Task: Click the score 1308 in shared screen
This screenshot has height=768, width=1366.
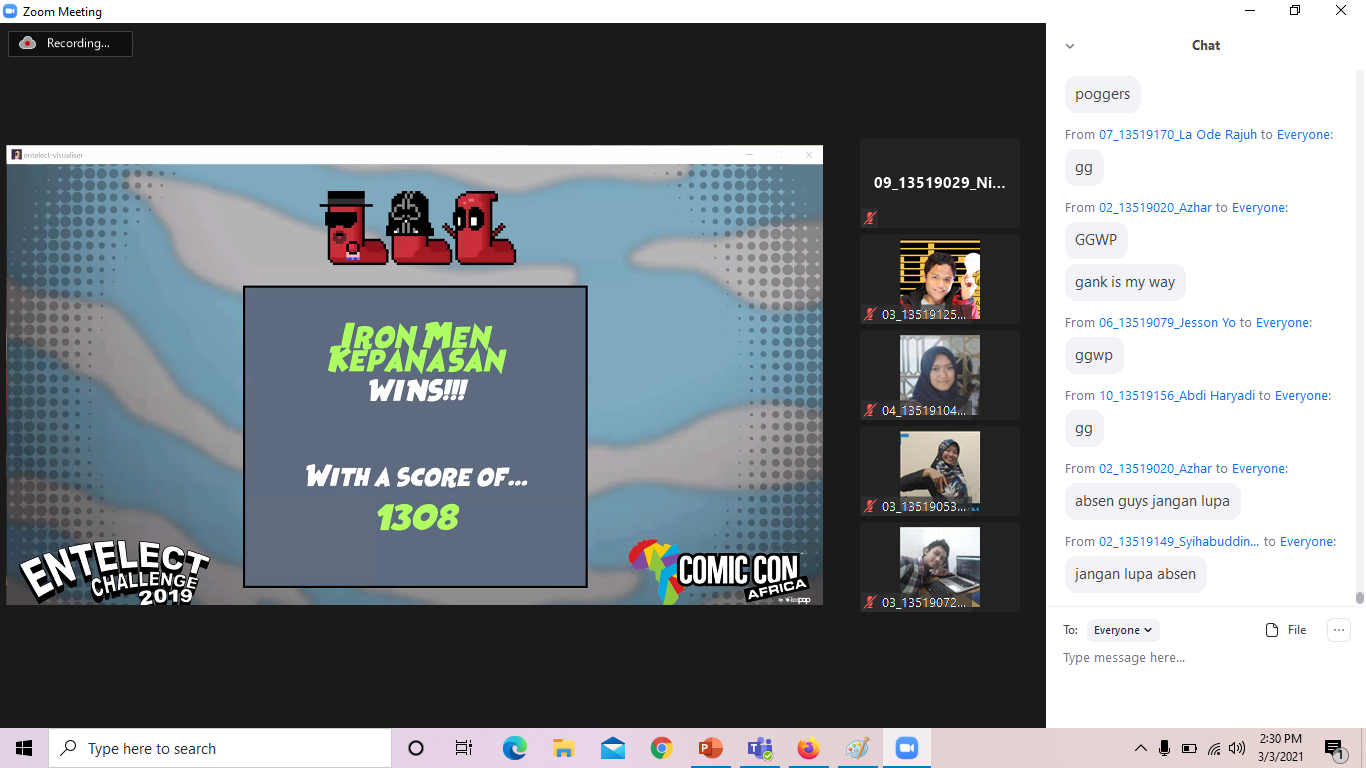Action: coord(418,517)
